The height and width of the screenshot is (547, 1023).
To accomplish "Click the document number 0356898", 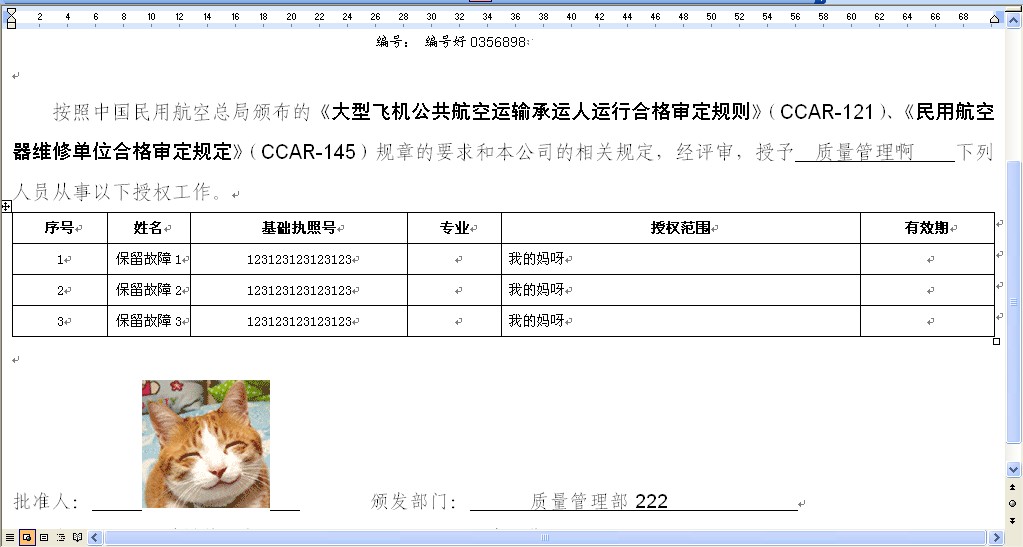I will tap(498, 42).
